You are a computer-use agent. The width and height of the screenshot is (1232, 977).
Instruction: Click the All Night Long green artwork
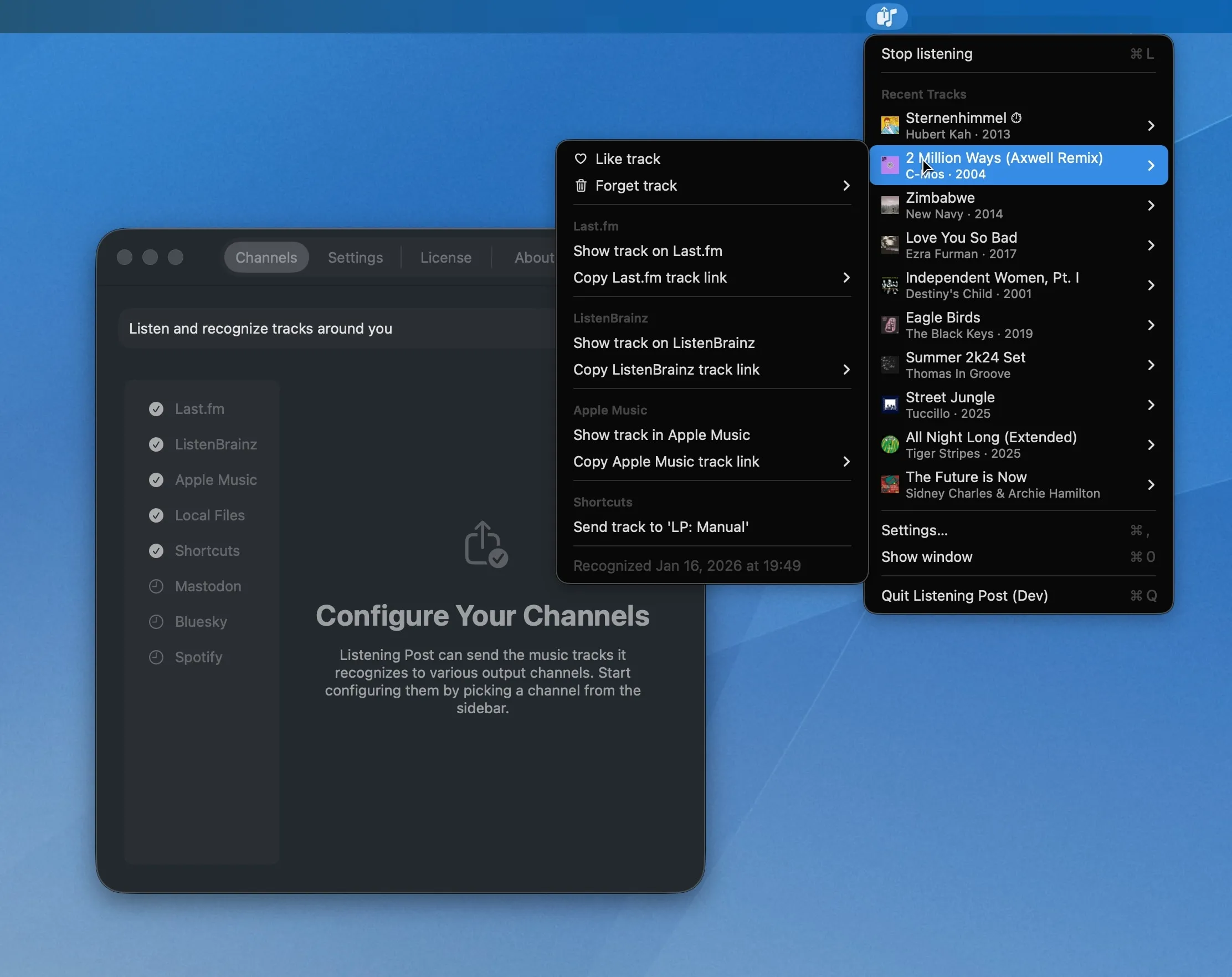point(890,445)
